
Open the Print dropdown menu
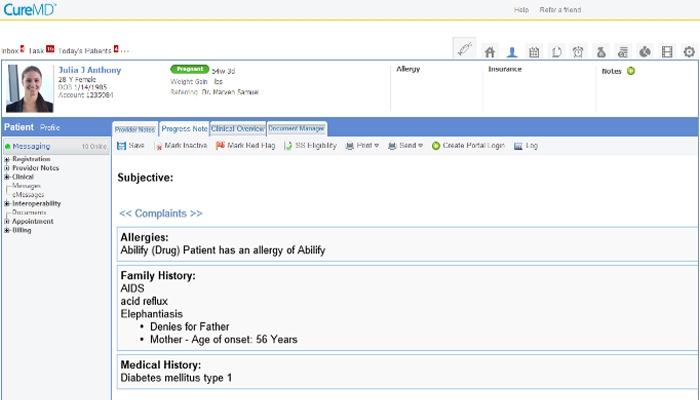coord(361,146)
